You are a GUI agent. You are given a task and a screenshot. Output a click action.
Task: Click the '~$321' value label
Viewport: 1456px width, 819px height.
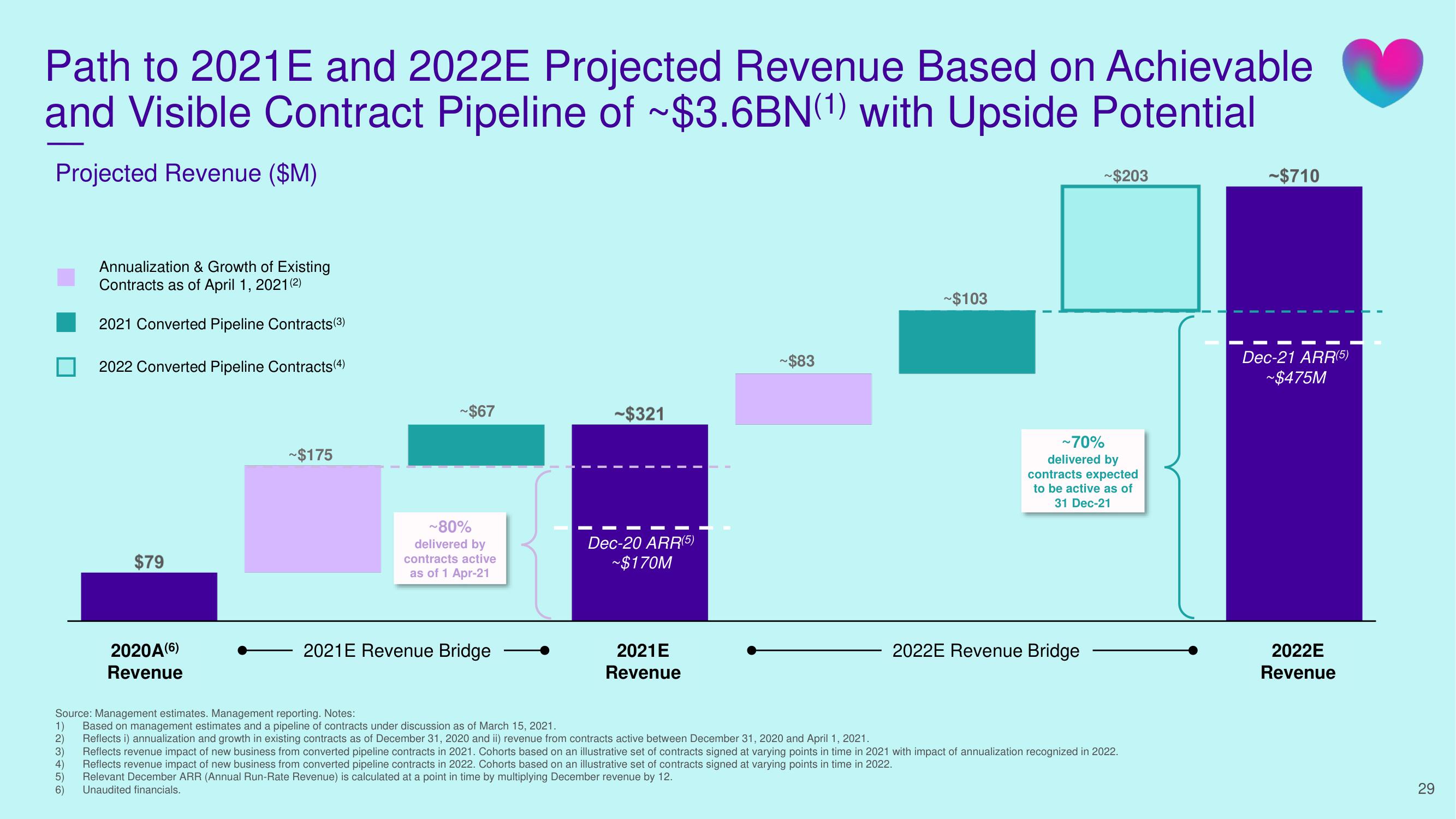pos(639,414)
